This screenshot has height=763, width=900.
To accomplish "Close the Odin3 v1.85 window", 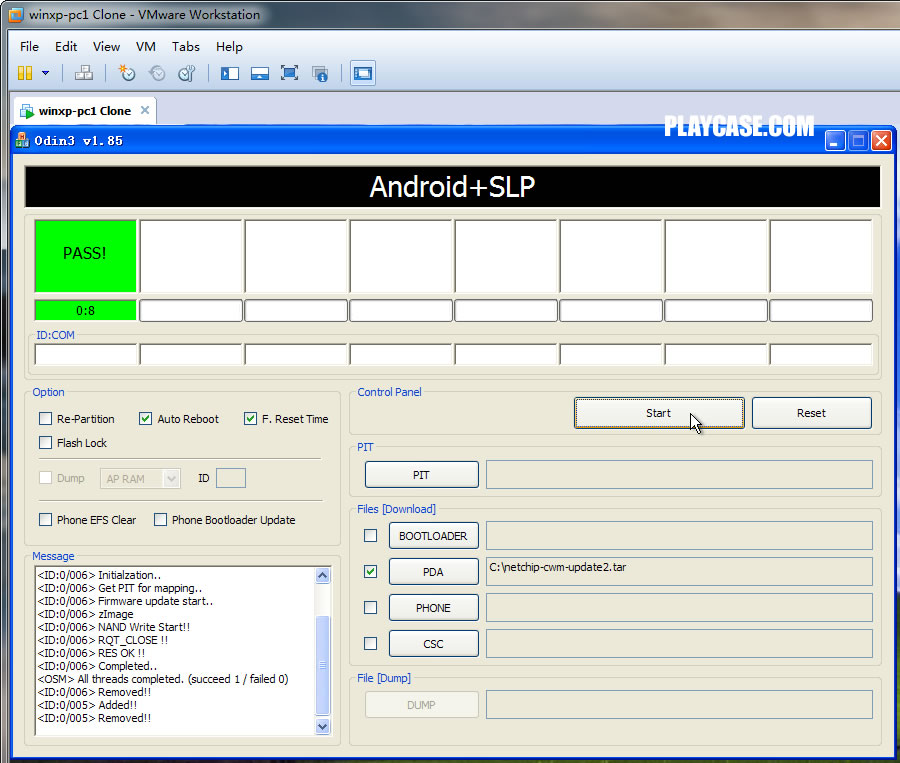I will pos(881,141).
